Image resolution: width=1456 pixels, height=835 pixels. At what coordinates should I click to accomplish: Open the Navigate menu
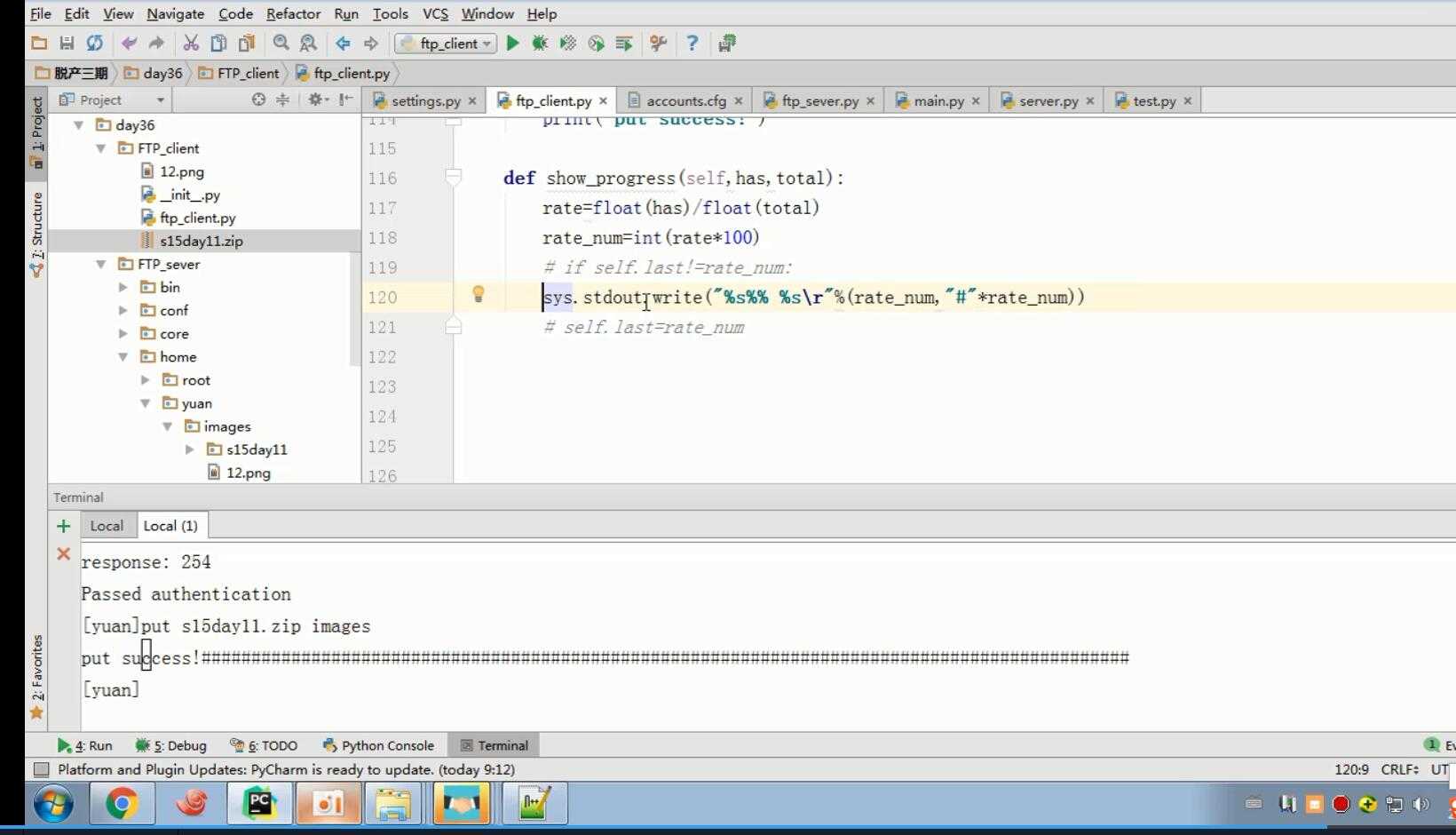(x=176, y=13)
